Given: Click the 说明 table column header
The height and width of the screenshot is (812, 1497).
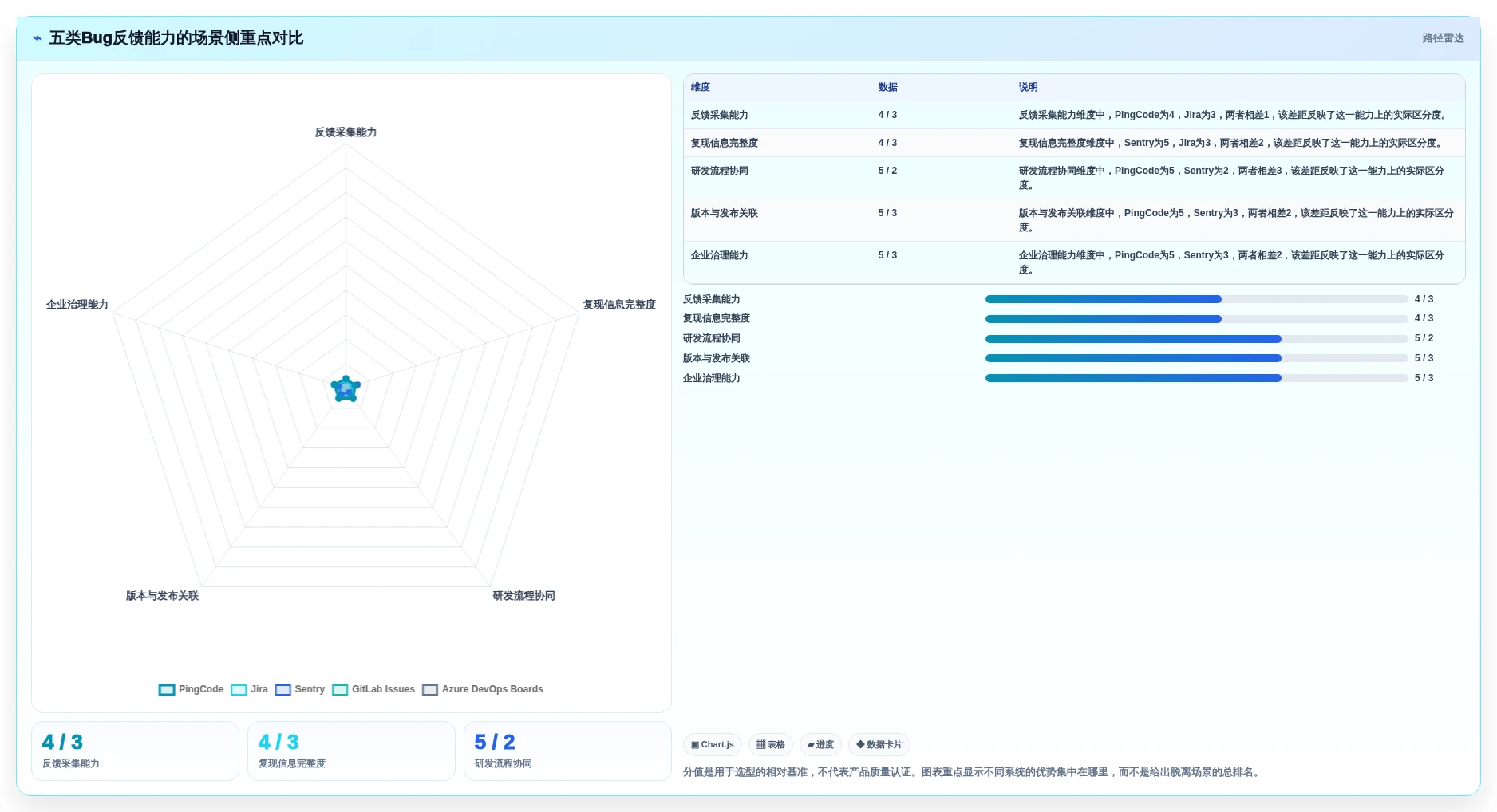Looking at the screenshot, I should 1028,88.
